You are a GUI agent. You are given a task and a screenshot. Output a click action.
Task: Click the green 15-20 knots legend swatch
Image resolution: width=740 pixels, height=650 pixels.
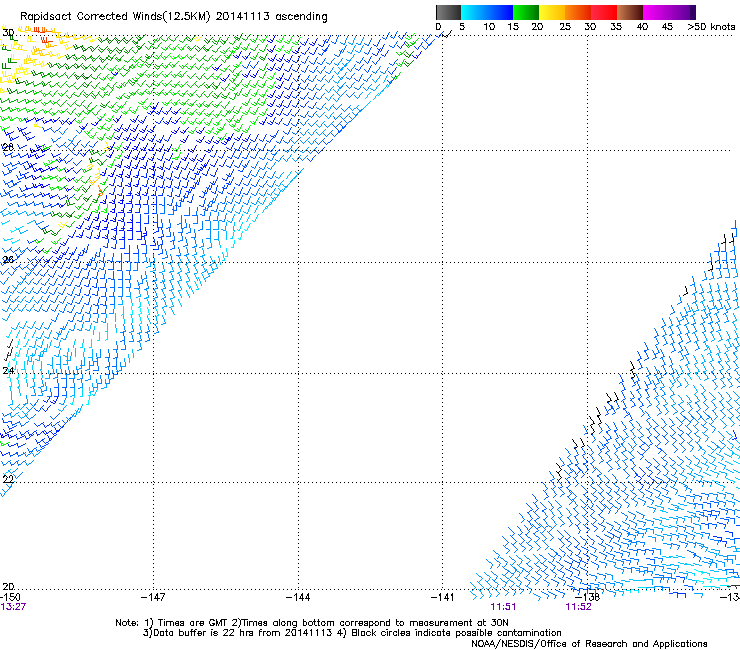point(526,12)
